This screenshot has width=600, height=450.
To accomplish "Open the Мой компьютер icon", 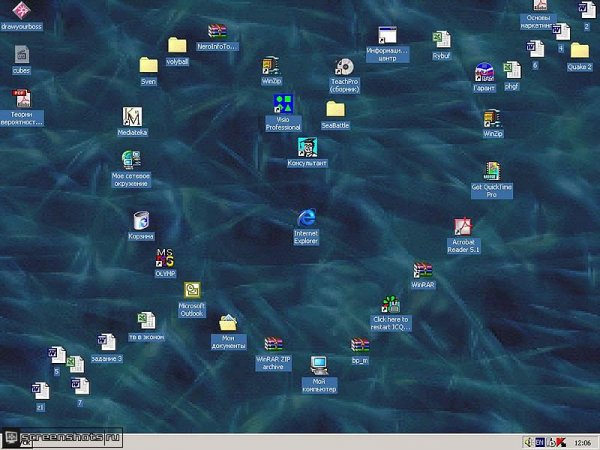I will (x=320, y=365).
